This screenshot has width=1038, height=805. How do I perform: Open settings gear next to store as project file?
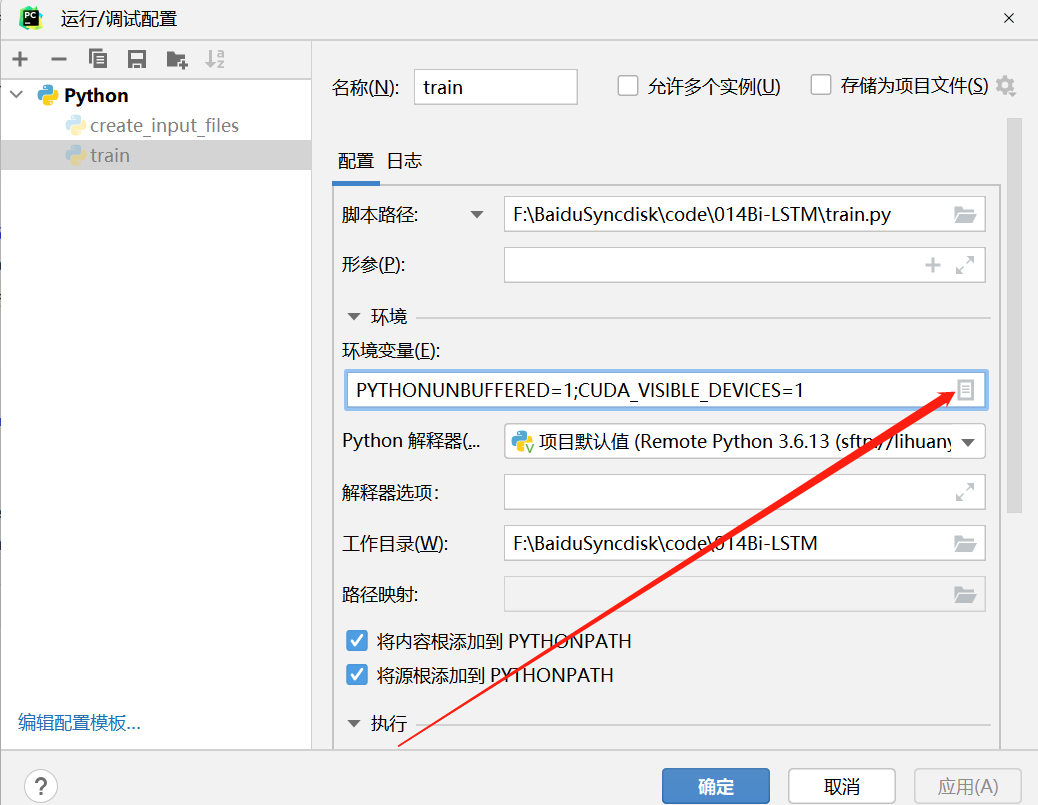coord(1006,86)
